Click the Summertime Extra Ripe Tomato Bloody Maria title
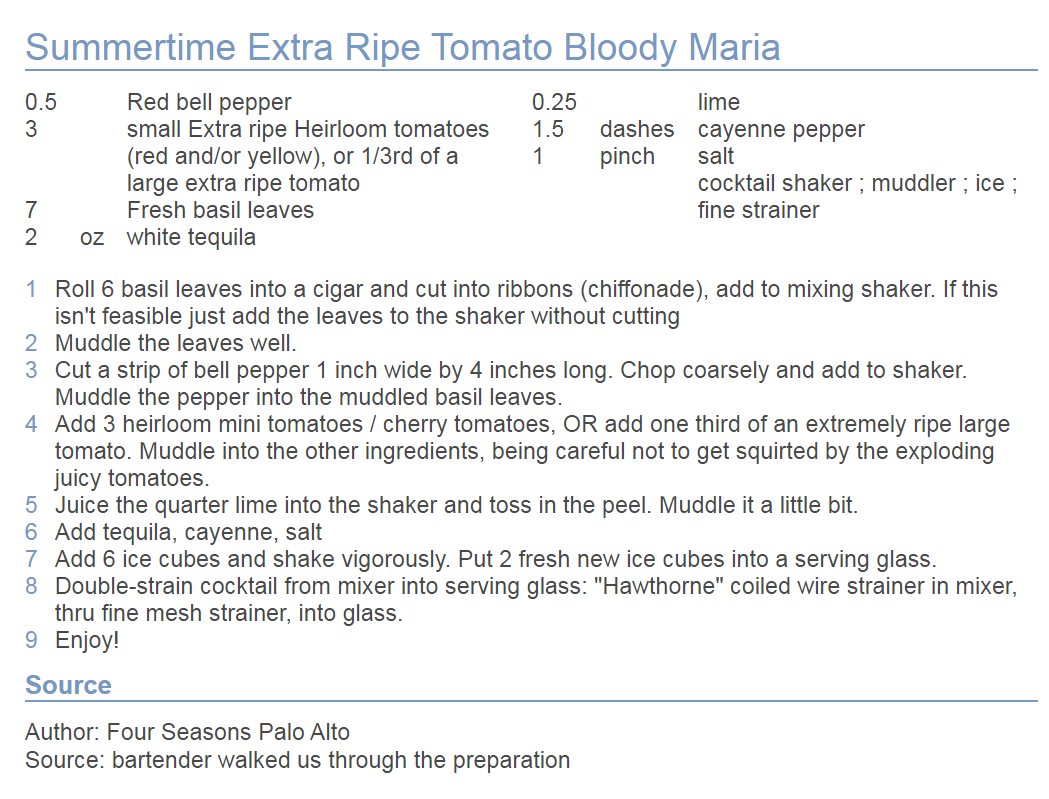The width and height of the screenshot is (1049, 799). tap(403, 48)
